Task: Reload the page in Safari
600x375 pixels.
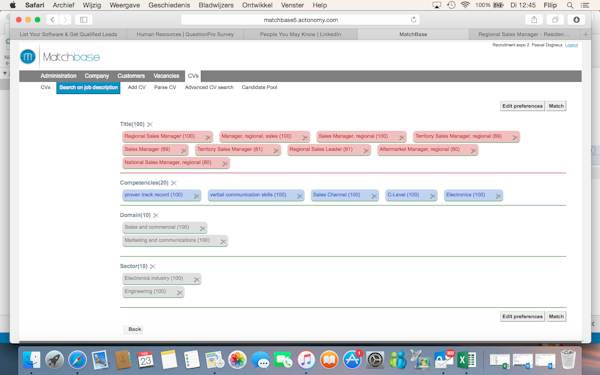Action: (x=413, y=20)
